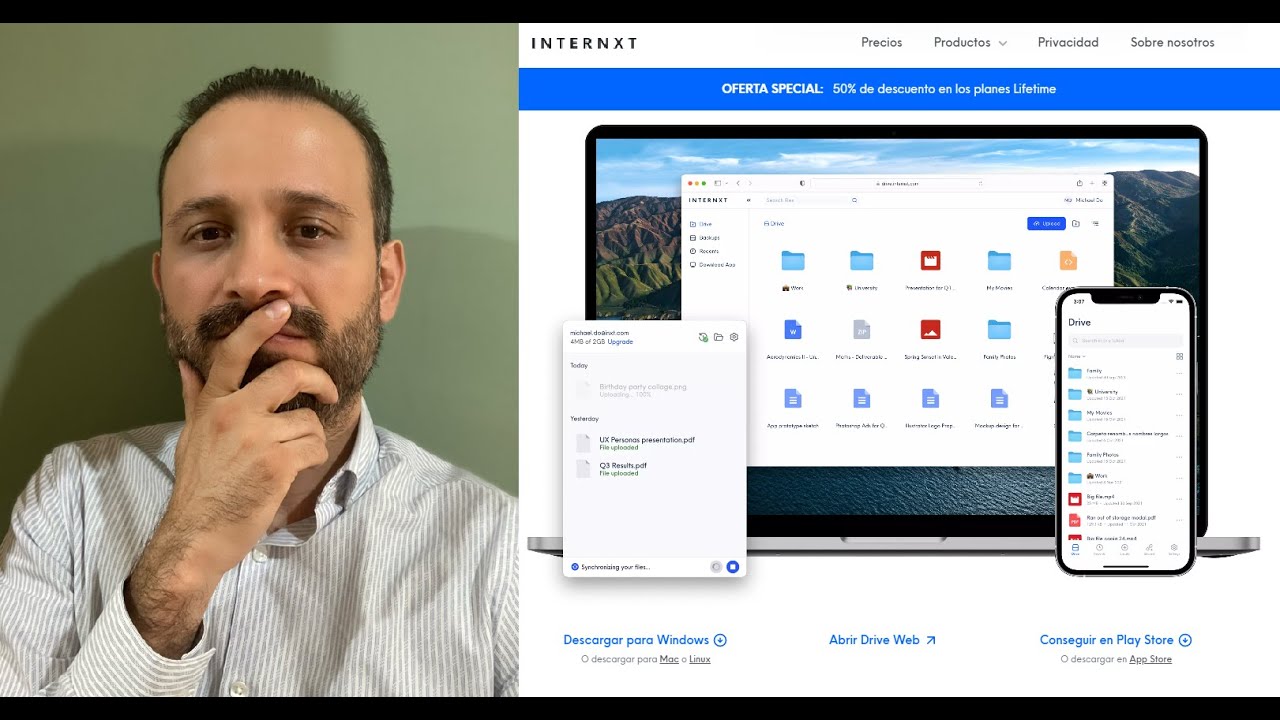Image resolution: width=1280 pixels, height=720 pixels.
Task: Click the Michael Do account menu
Action: [x=1084, y=200]
